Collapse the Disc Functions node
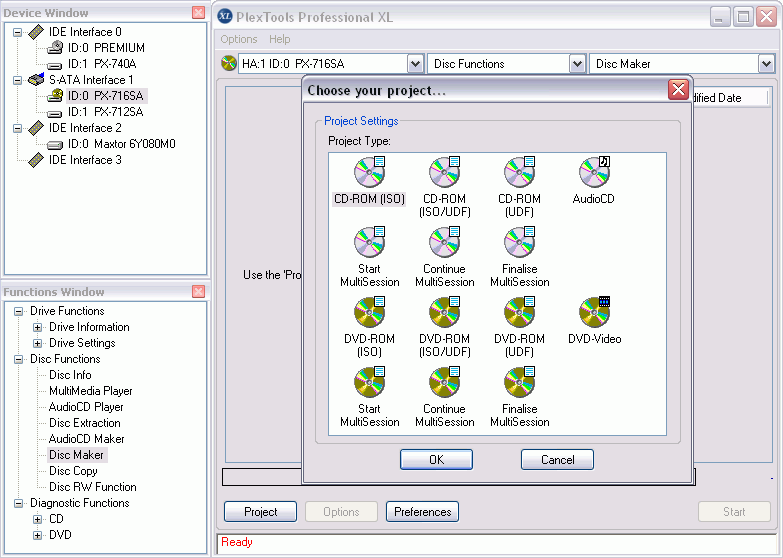783x558 pixels. pos(18,359)
